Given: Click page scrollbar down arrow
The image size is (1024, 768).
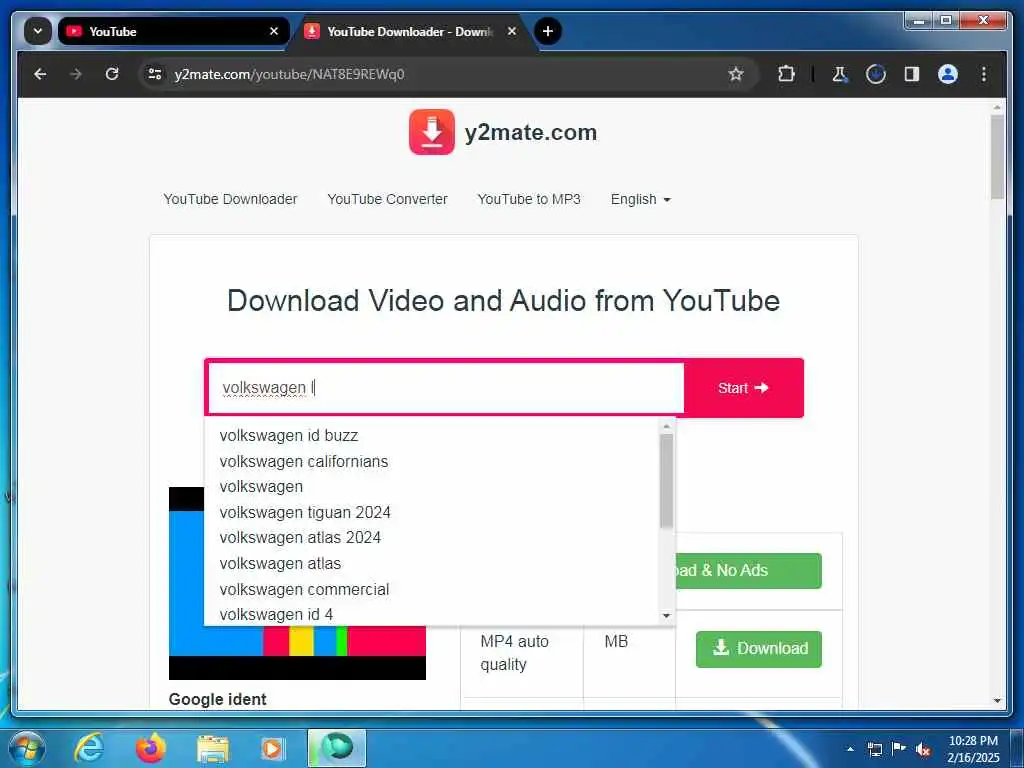Looking at the screenshot, I should pyautogui.click(x=997, y=701).
